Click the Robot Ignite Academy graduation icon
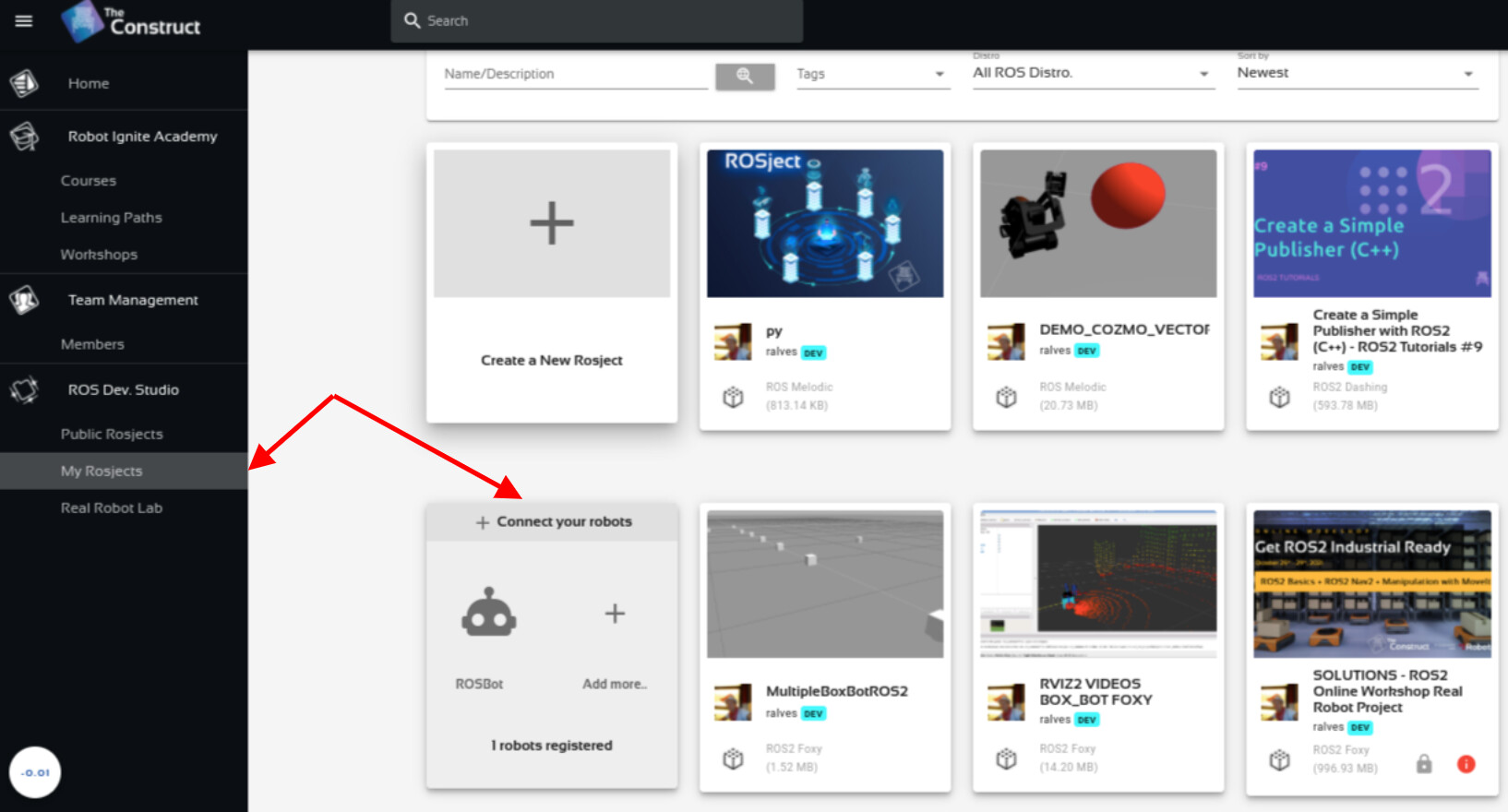1508x812 pixels. [x=24, y=137]
